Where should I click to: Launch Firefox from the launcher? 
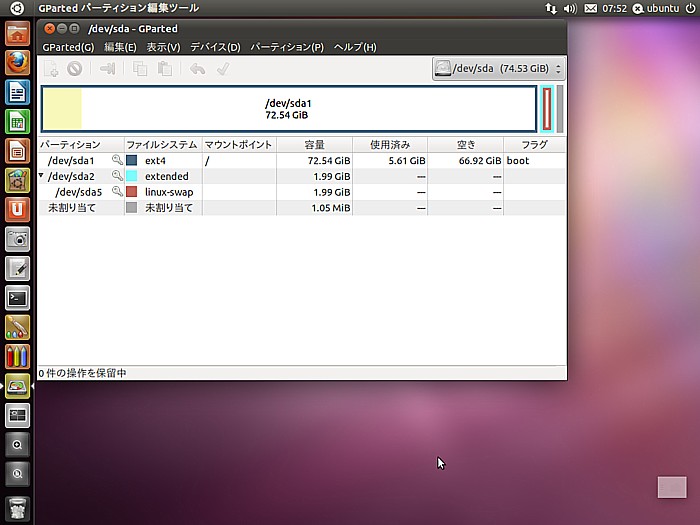pyautogui.click(x=17, y=62)
